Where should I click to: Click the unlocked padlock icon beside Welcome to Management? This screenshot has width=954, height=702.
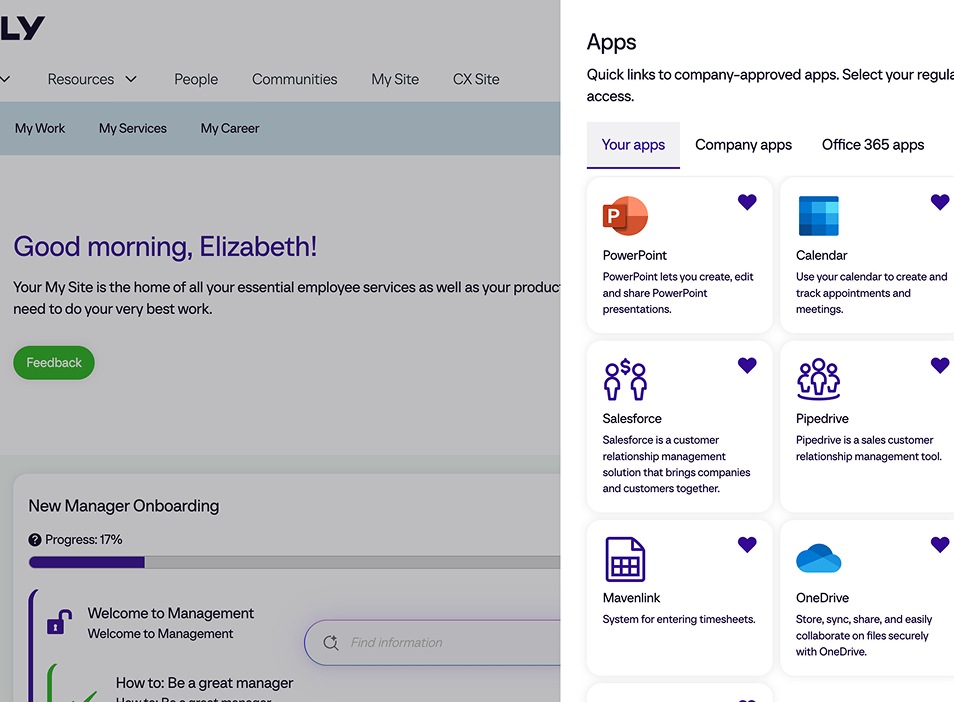(x=59, y=622)
